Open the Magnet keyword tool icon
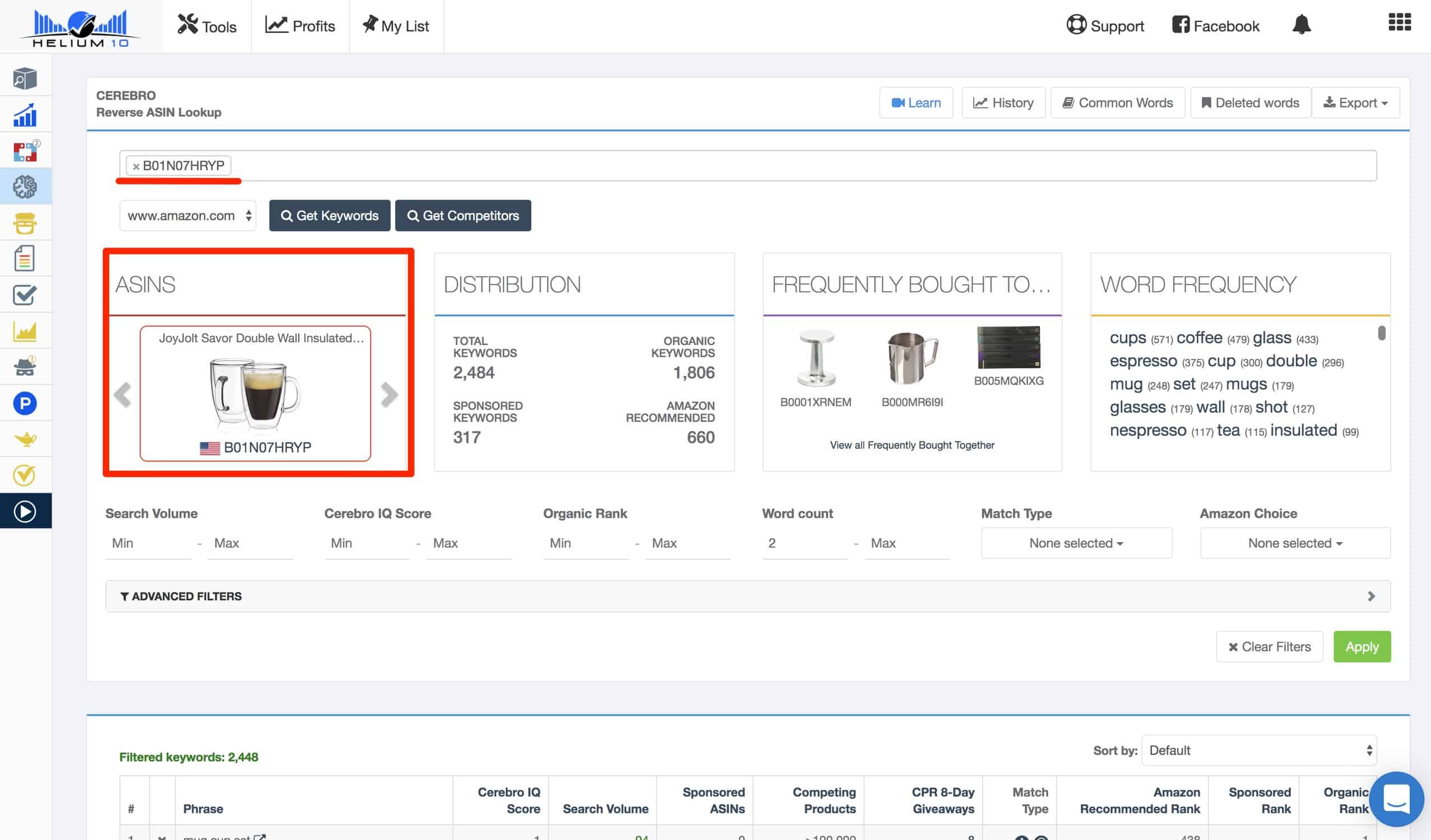The image size is (1431, 840). point(25,151)
